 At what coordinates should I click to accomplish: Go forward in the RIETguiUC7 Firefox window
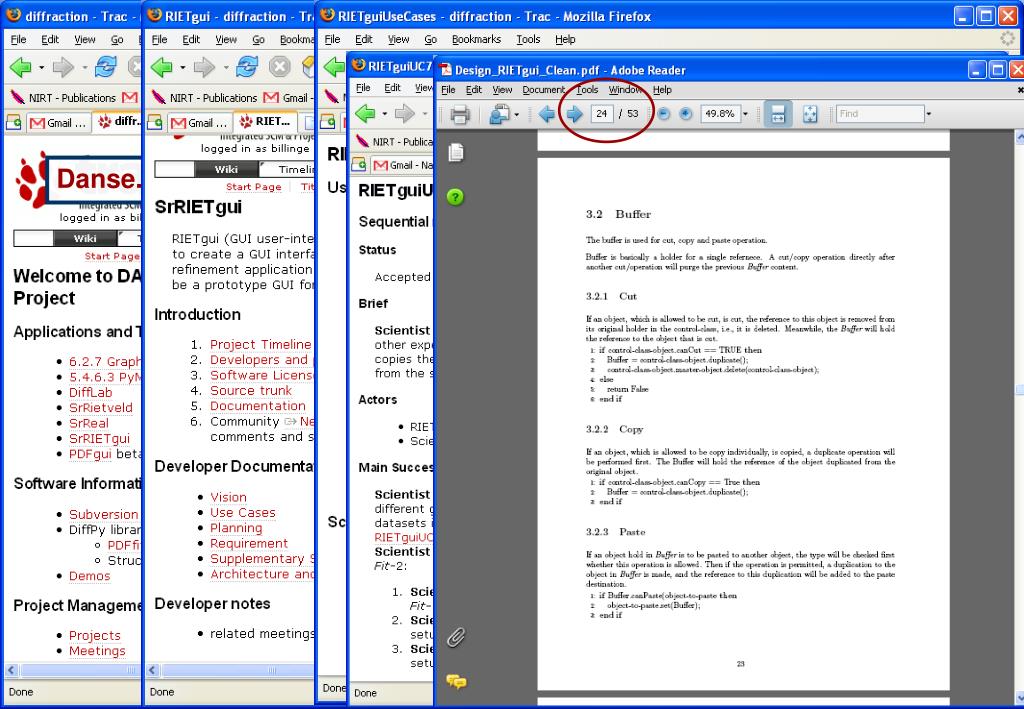[404, 114]
